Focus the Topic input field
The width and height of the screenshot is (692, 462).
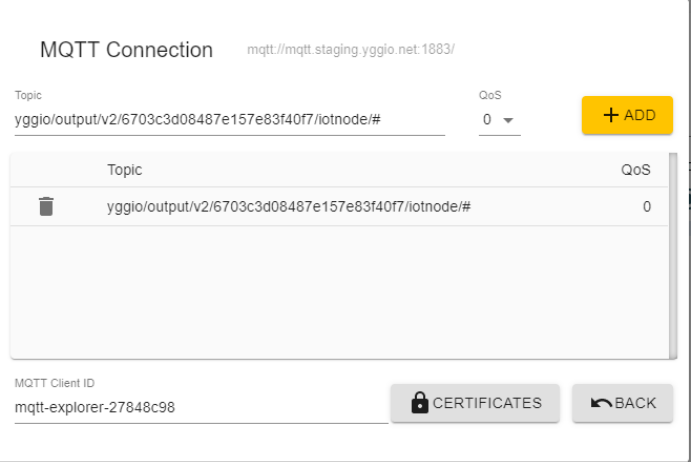point(229,121)
